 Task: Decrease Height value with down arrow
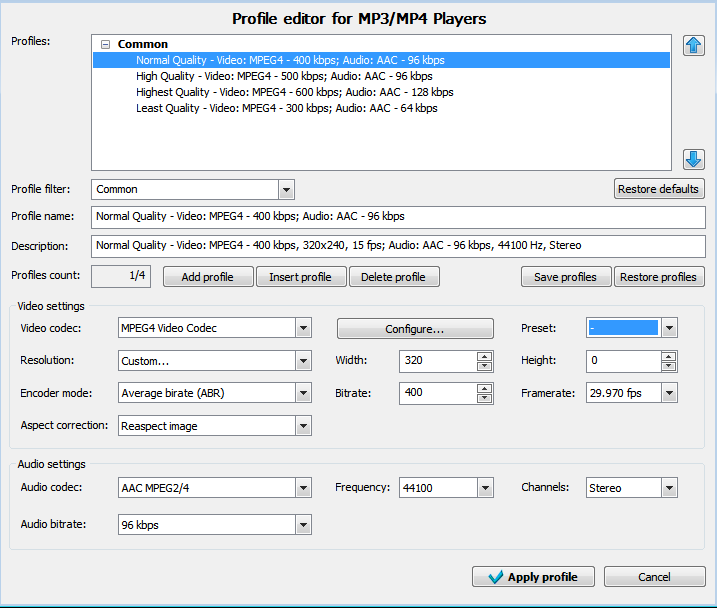[669, 366]
